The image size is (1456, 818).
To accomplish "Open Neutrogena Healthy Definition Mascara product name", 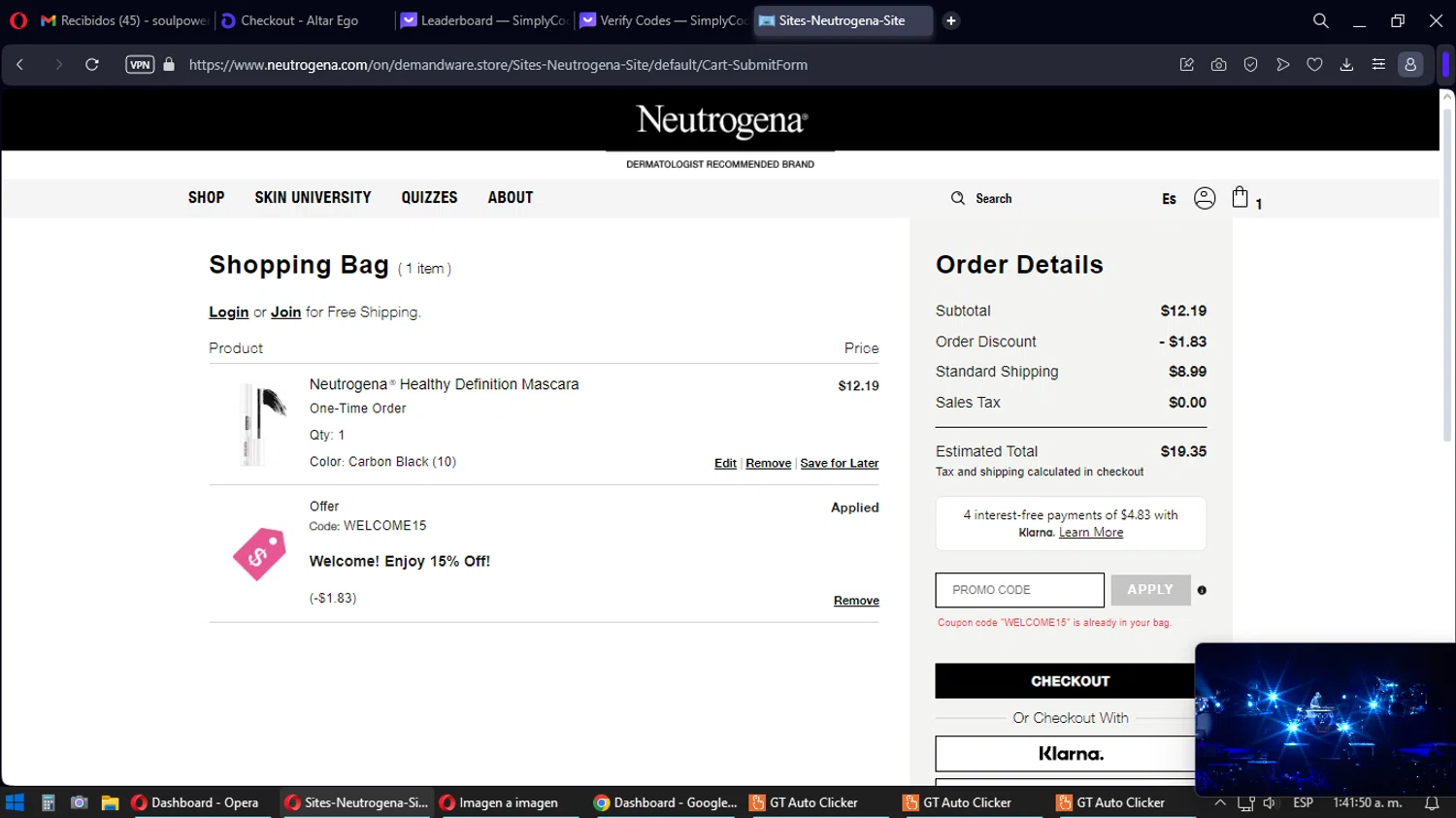I will pos(444,384).
